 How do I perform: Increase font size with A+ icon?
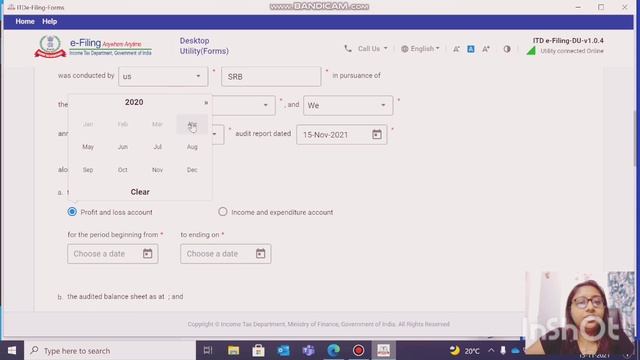[x=486, y=49]
